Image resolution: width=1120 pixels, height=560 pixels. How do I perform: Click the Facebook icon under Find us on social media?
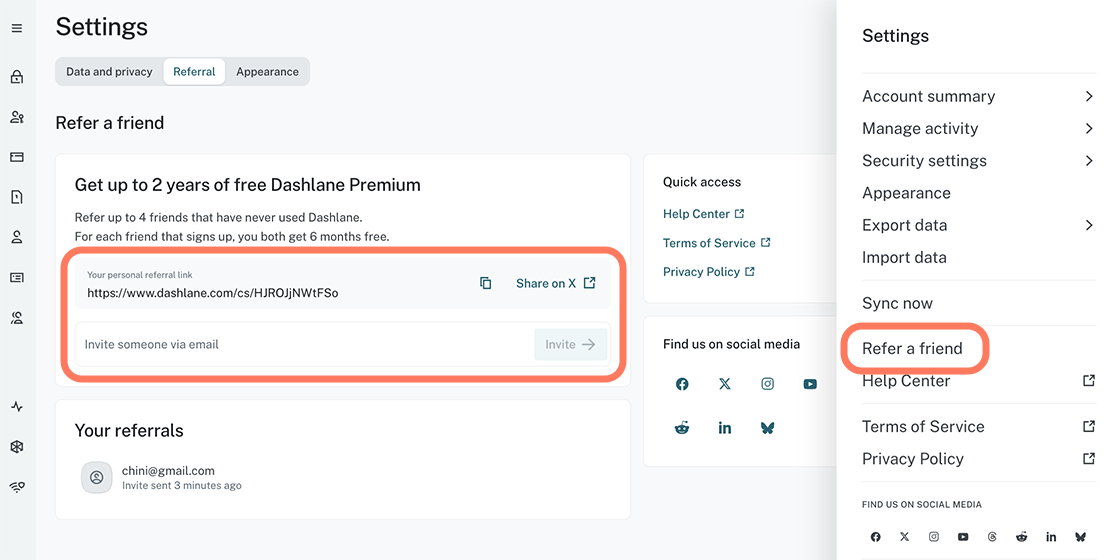682,384
